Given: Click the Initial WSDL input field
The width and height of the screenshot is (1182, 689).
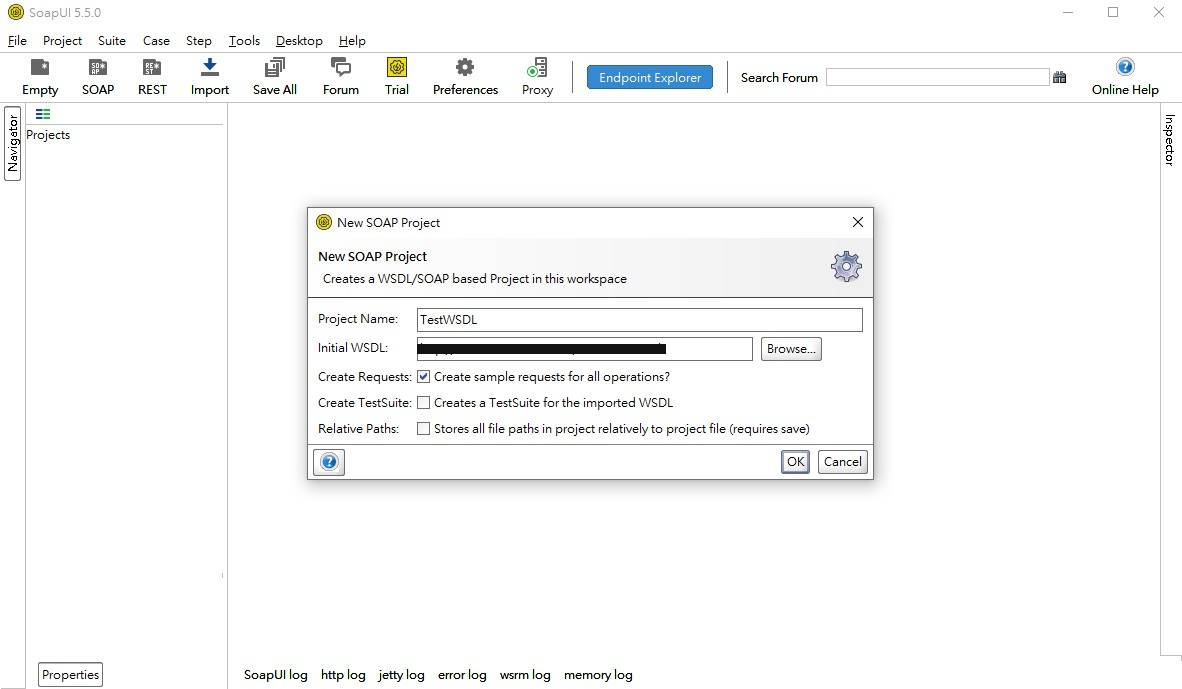Looking at the screenshot, I should [x=584, y=349].
